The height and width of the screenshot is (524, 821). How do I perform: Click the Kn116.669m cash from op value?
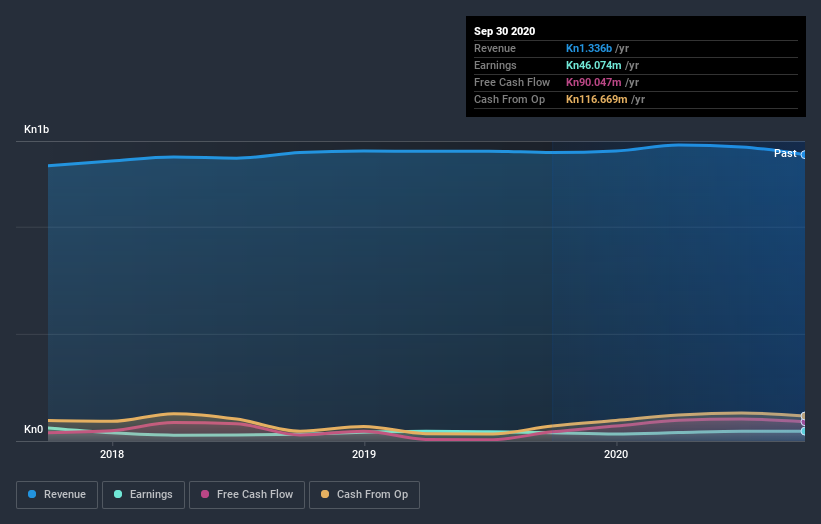point(596,99)
